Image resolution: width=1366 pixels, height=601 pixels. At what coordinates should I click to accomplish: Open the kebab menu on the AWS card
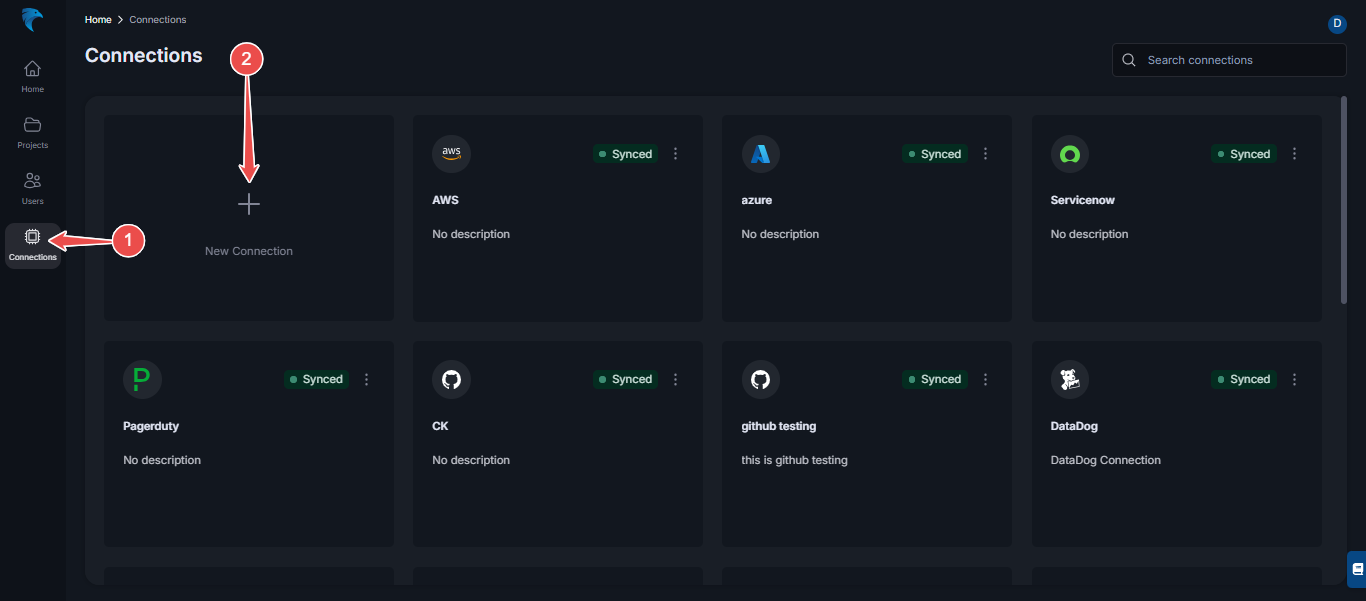pos(675,153)
